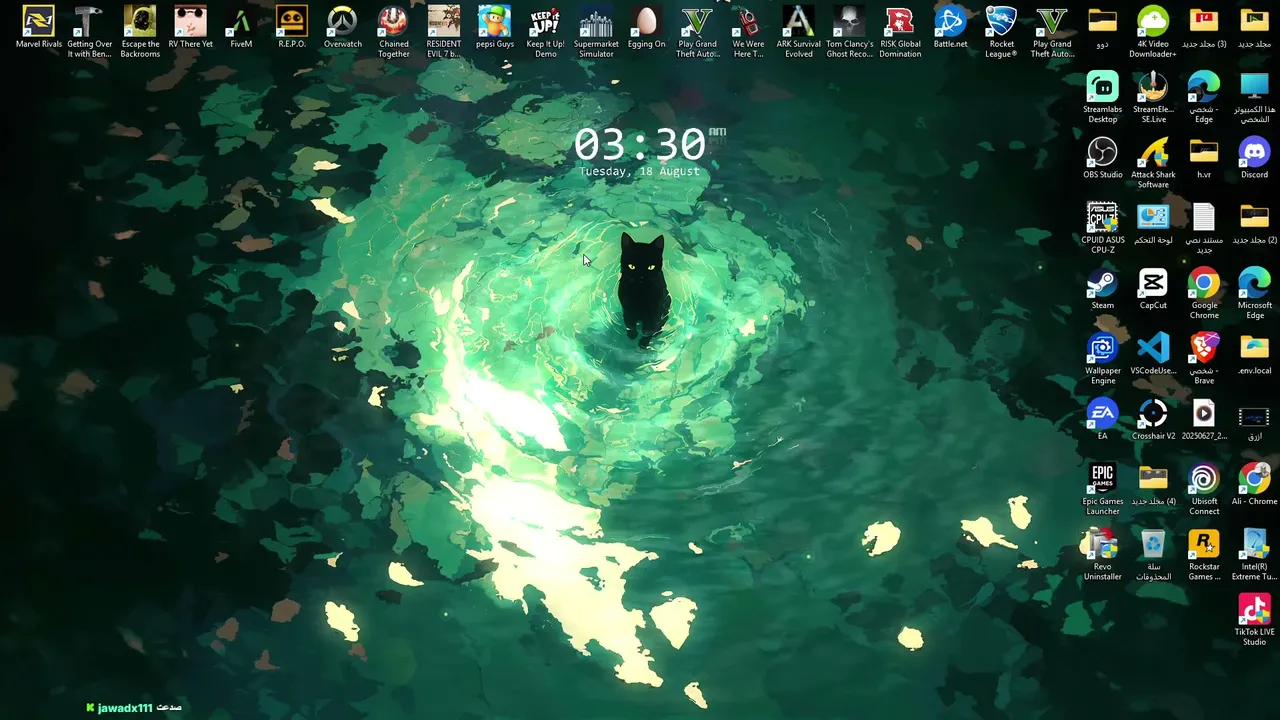Launch Ubisoft Connect

[1204, 489]
